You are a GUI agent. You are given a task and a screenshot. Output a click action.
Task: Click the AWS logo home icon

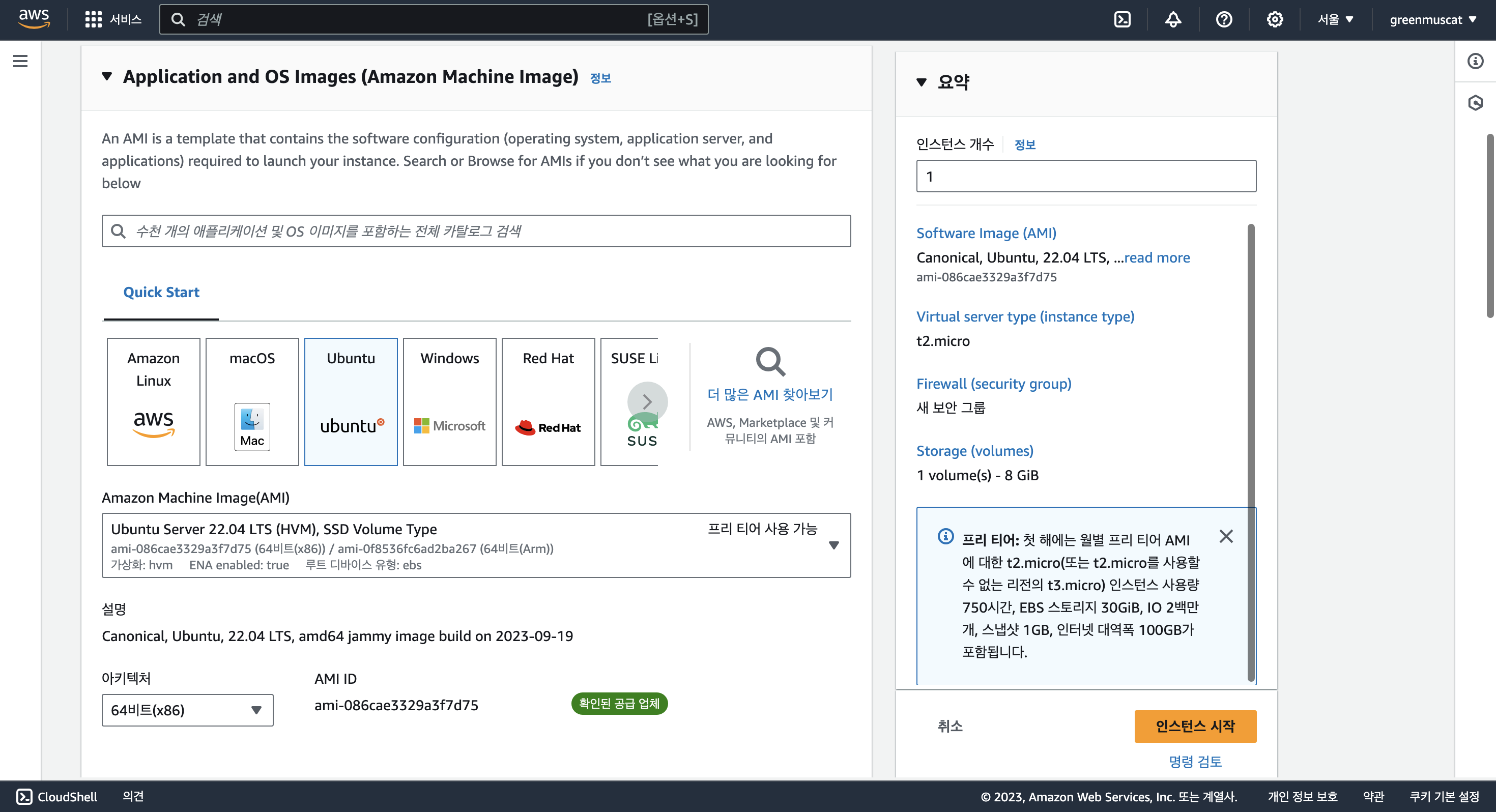pos(34,19)
